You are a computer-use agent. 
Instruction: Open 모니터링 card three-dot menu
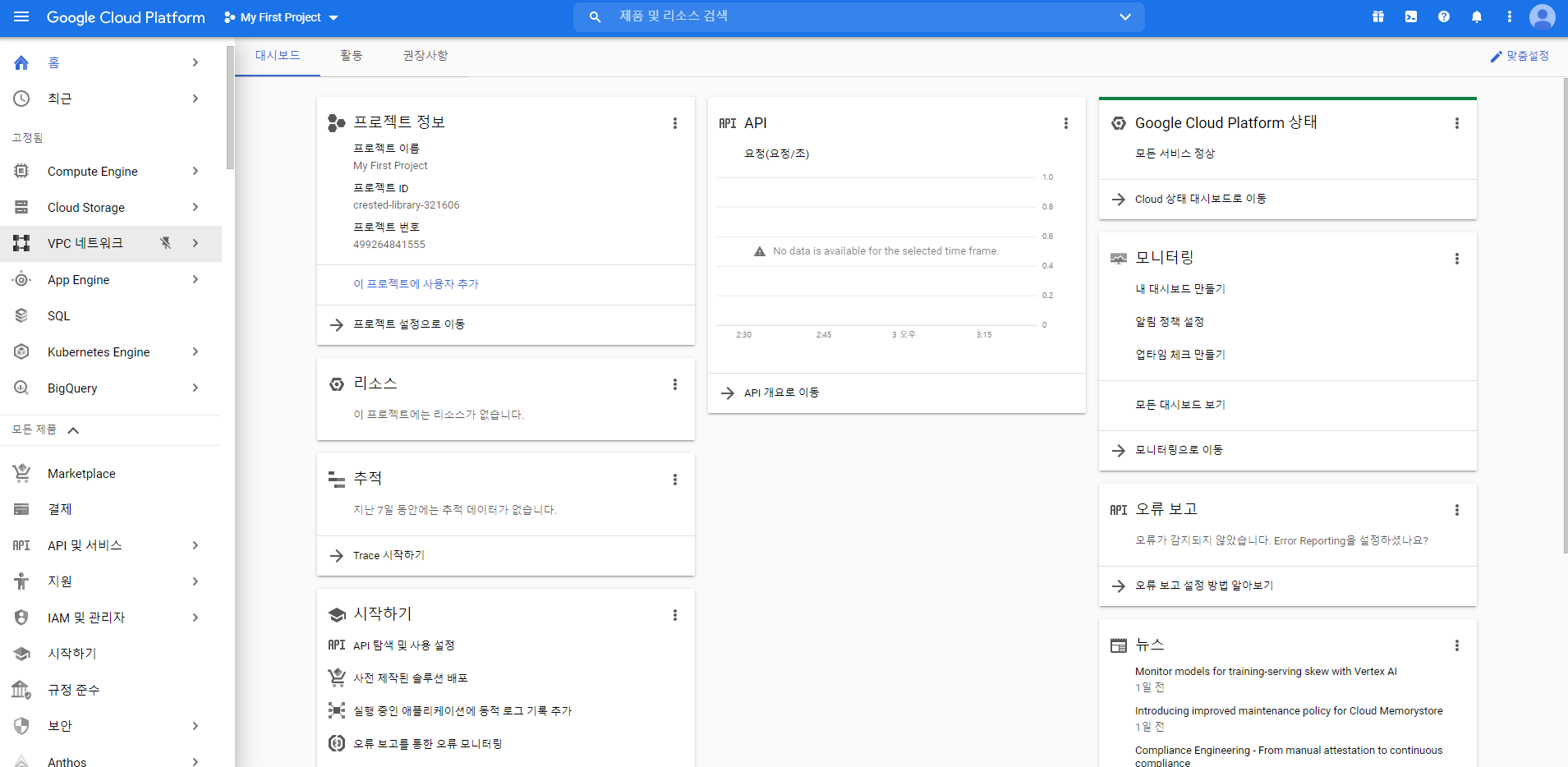pos(1457,259)
